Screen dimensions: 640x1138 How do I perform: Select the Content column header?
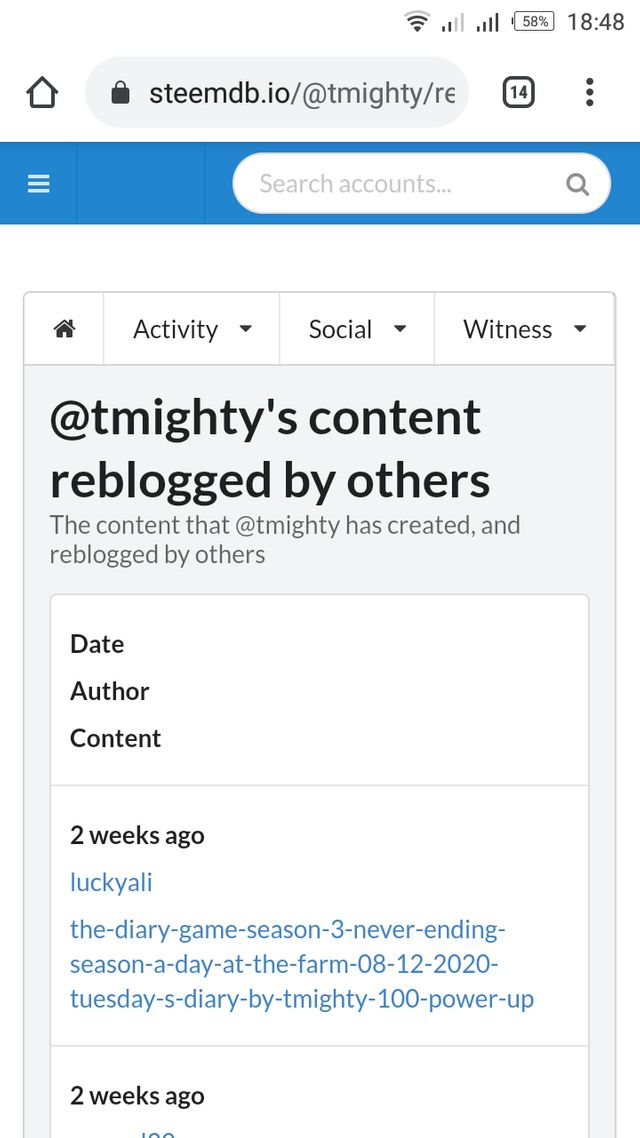tap(115, 738)
